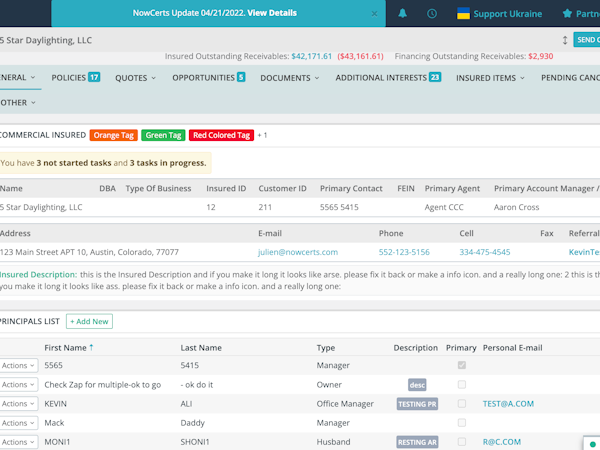
Task: Click the up-down arrows collapse icon
Action: (565, 40)
